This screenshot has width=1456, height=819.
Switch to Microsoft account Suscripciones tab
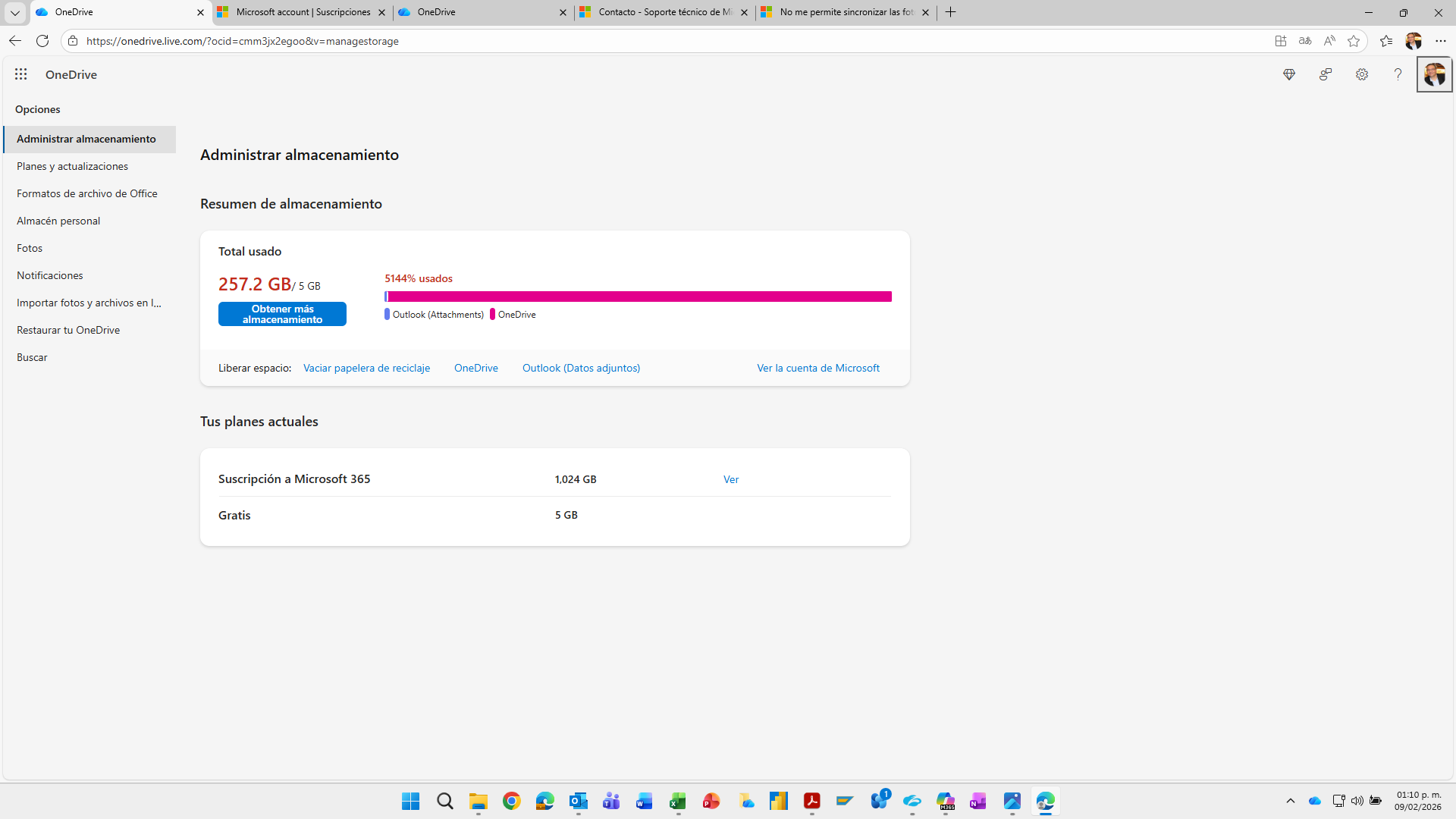coord(301,12)
